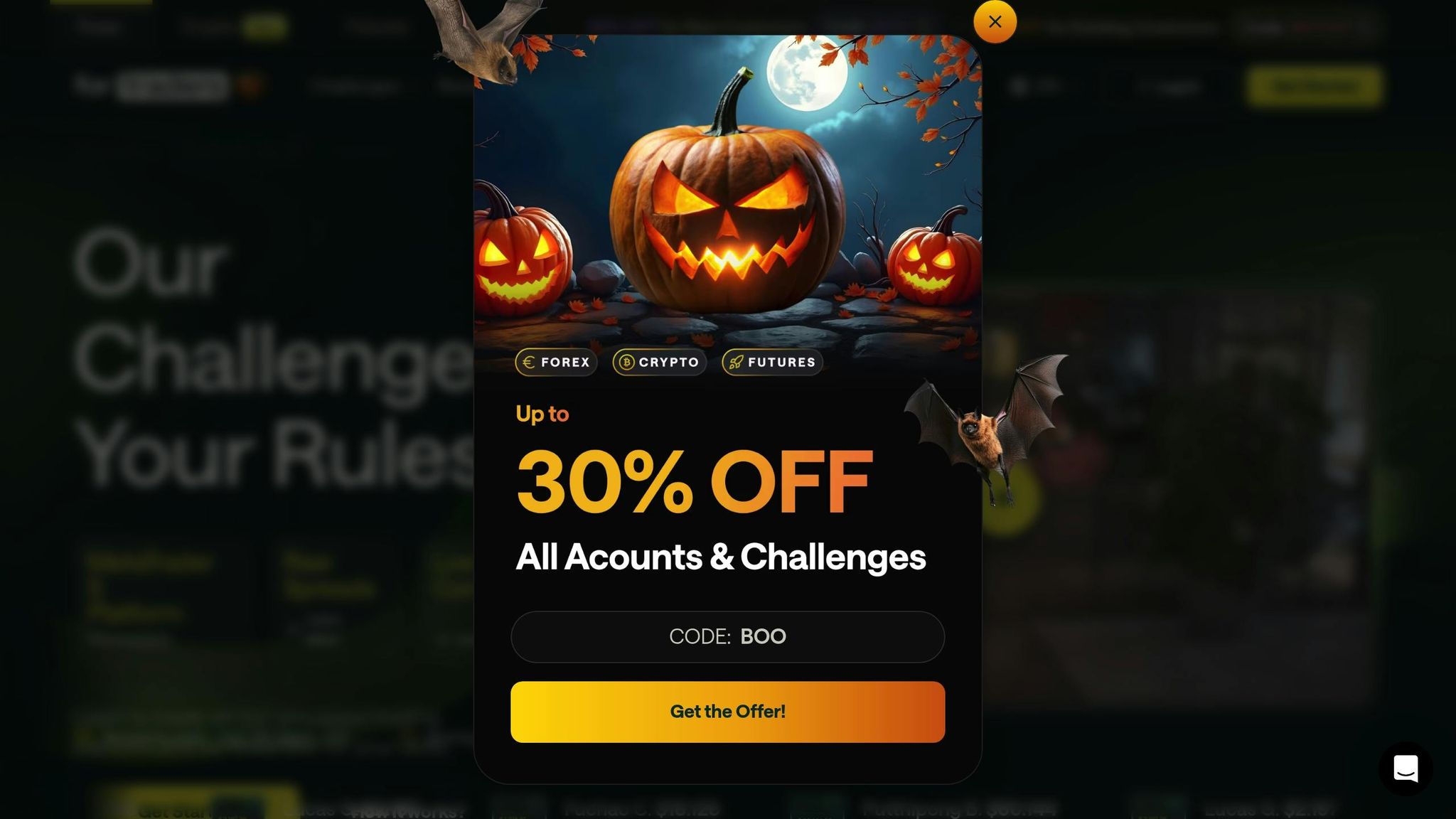Click the rocket icon in Futures badge
The height and width of the screenshot is (819, 1456).
(736, 362)
